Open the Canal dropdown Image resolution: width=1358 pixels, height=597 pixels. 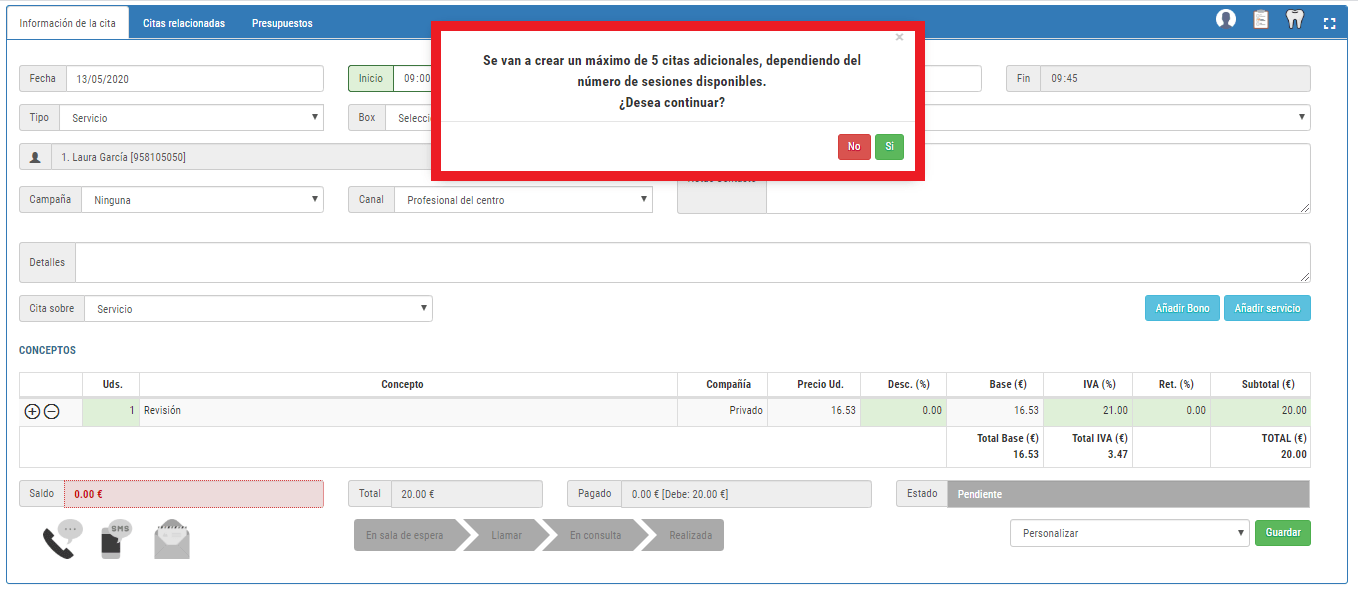(522, 200)
